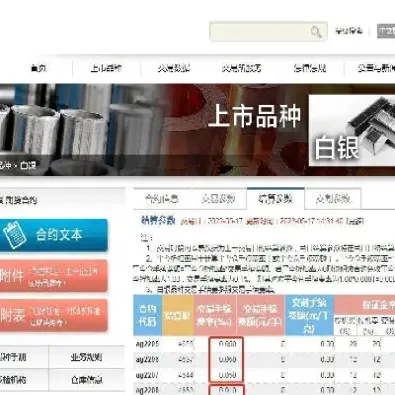395x395 pixels.
Task: Open the 仓库信息 link in the left panel
Action: click(x=86, y=380)
